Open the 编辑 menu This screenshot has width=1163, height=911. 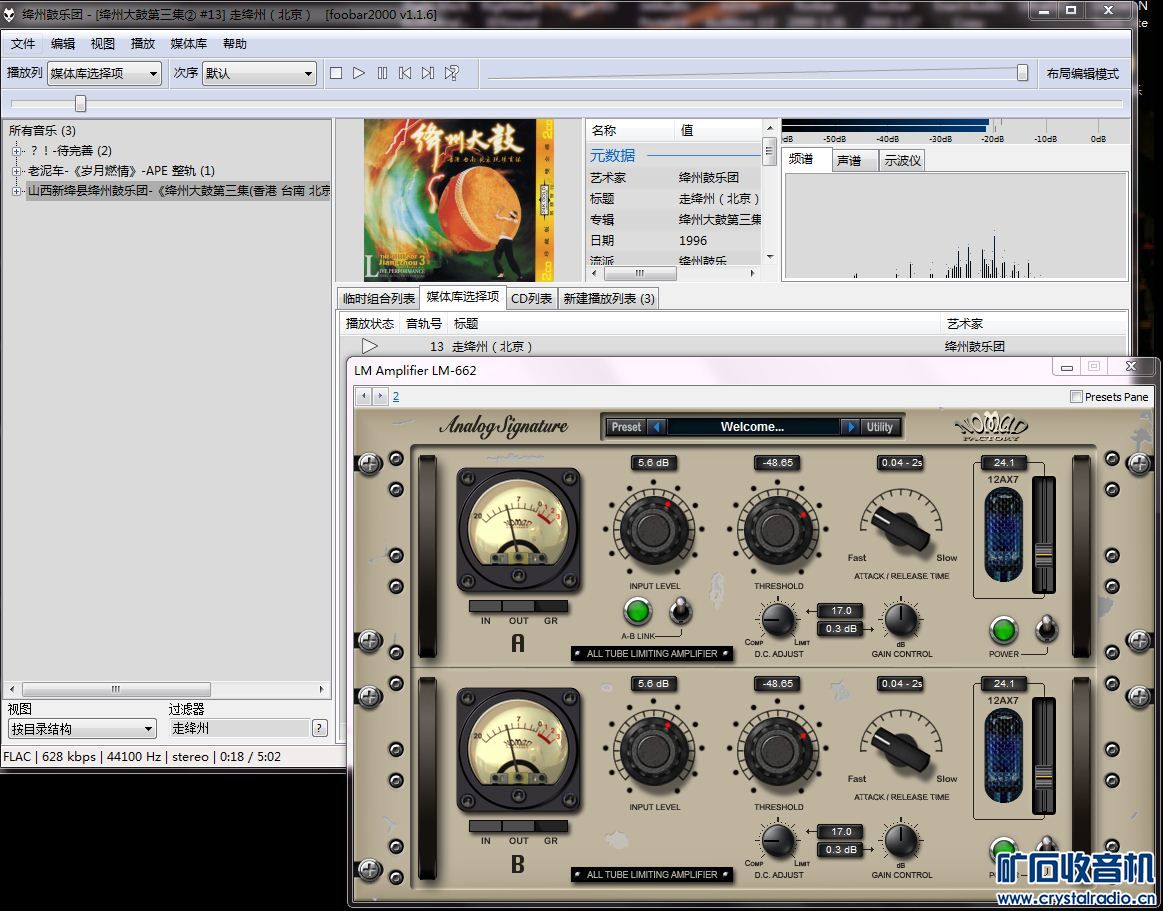tap(63, 44)
